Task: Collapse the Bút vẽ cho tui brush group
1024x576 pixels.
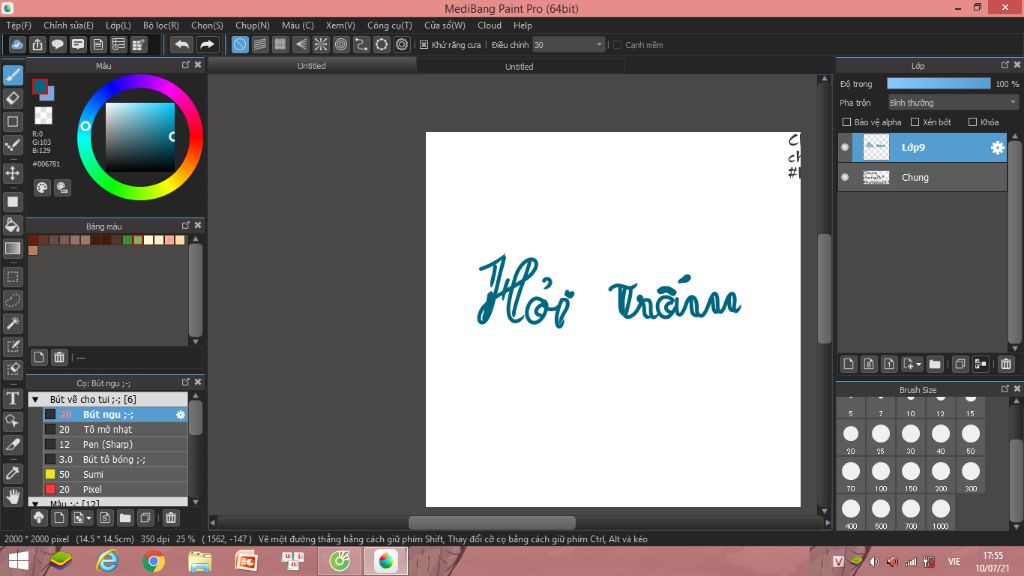Action: click(35, 399)
